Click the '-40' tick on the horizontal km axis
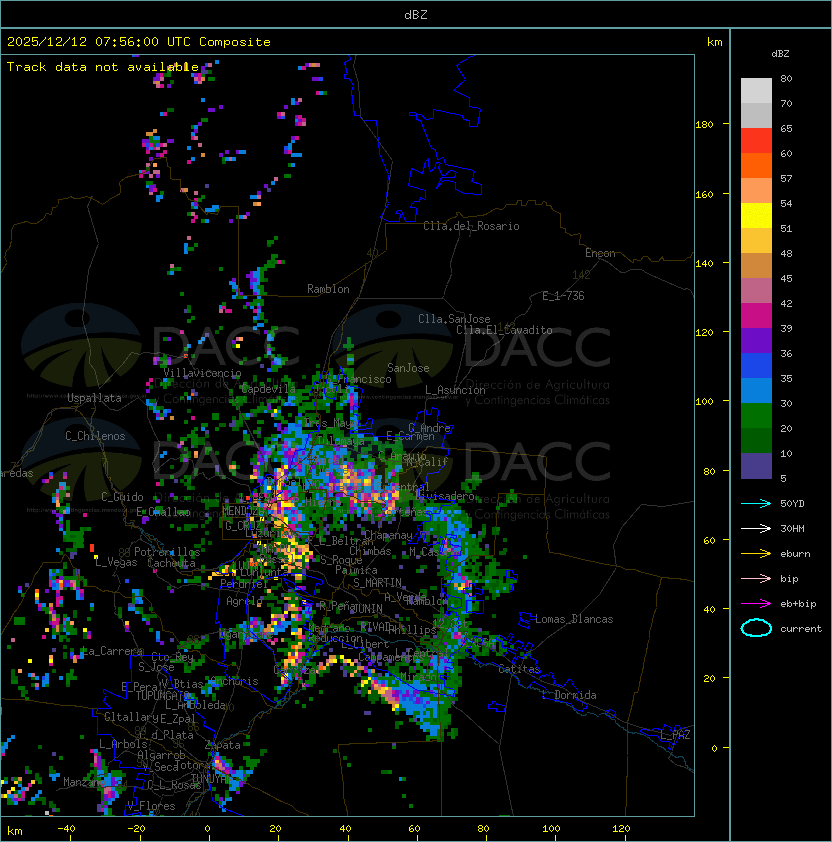Screen dimensions: 832x842 [x=66, y=829]
